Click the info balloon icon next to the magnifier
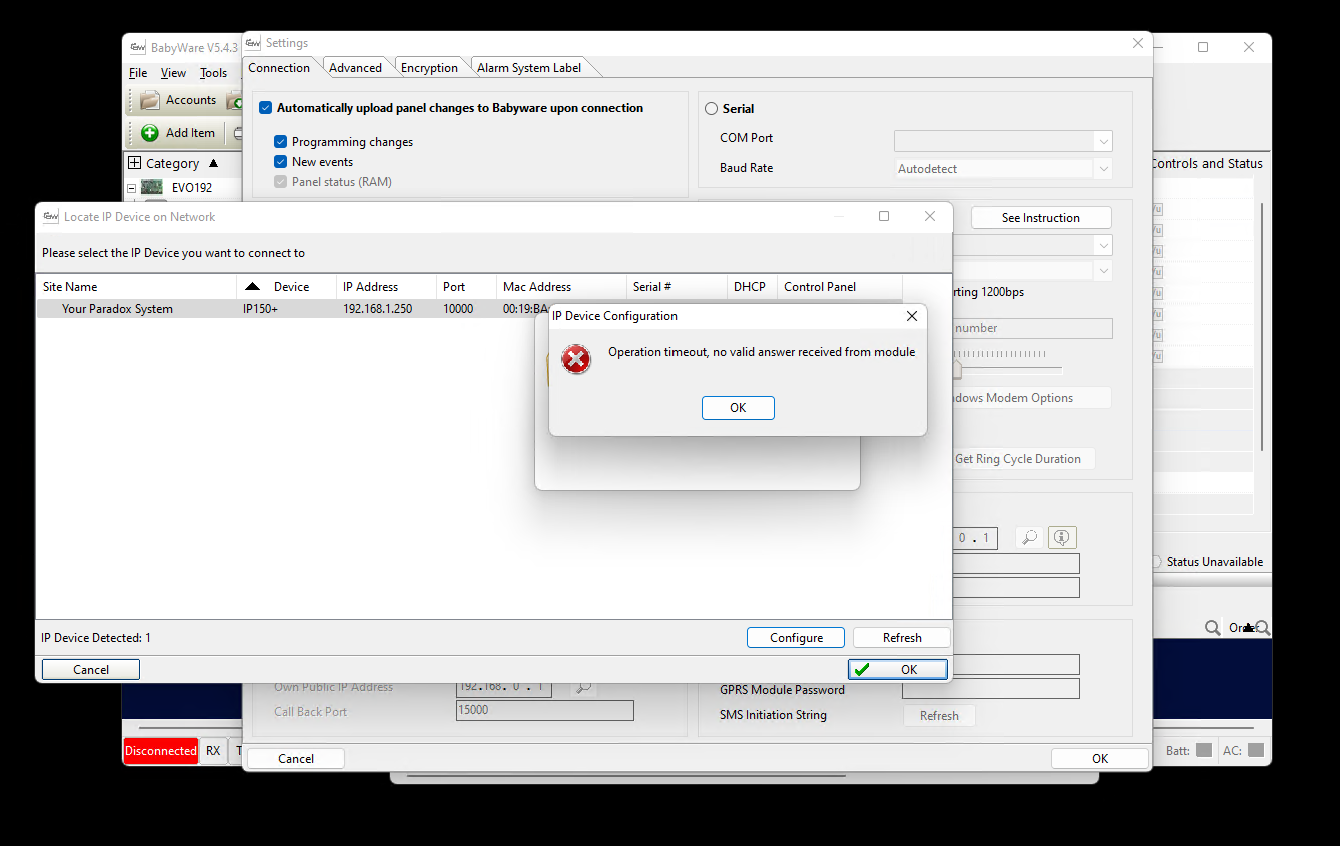 [x=1062, y=537]
